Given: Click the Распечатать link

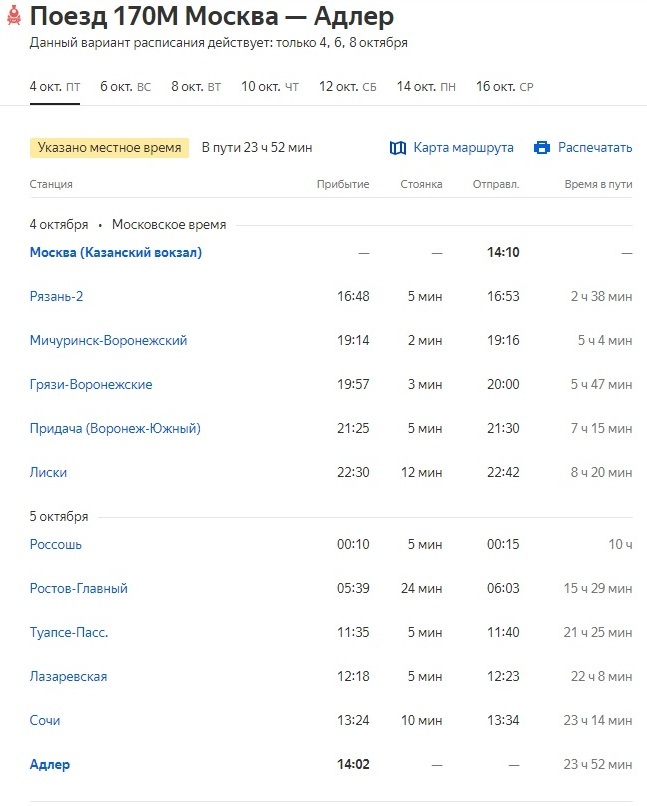Looking at the screenshot, I should (x=595, y=148).
